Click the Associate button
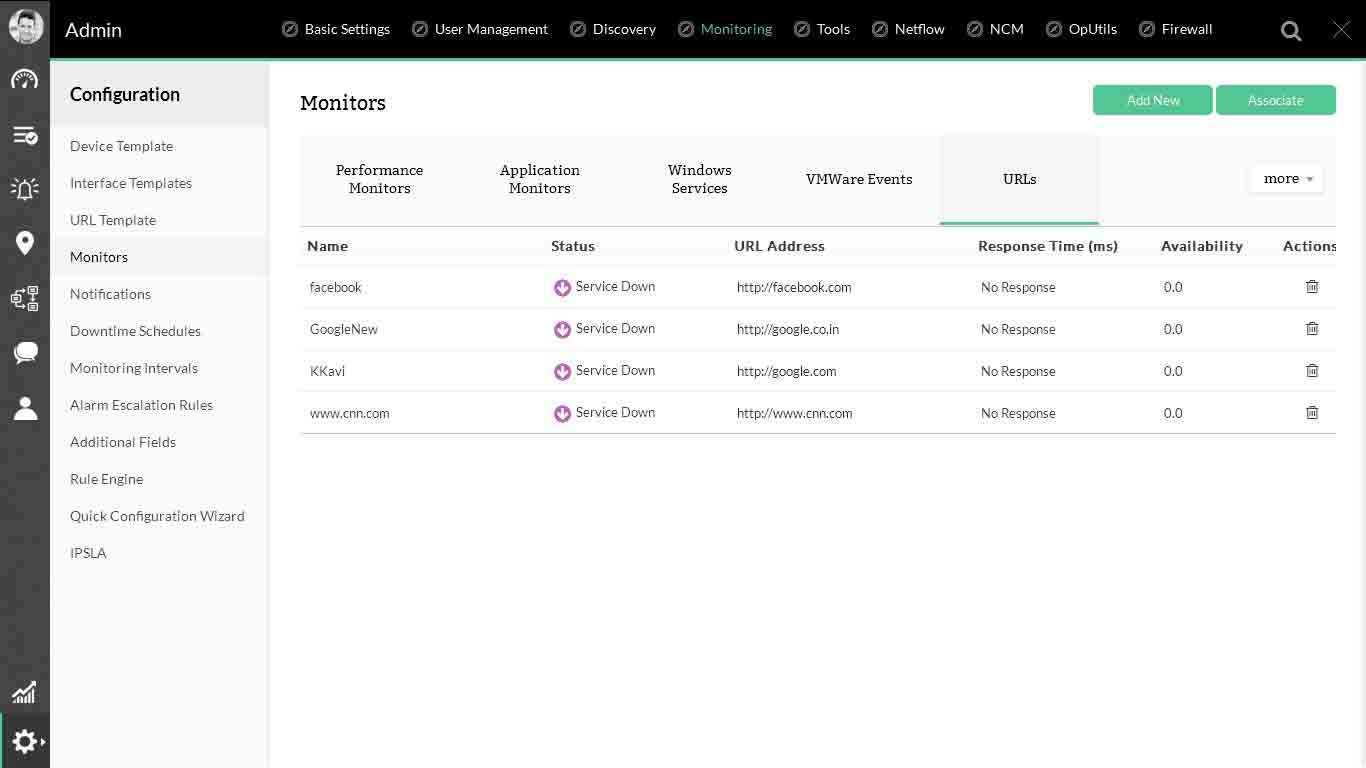The image size is (1366, 768). tap(1275, 100)
